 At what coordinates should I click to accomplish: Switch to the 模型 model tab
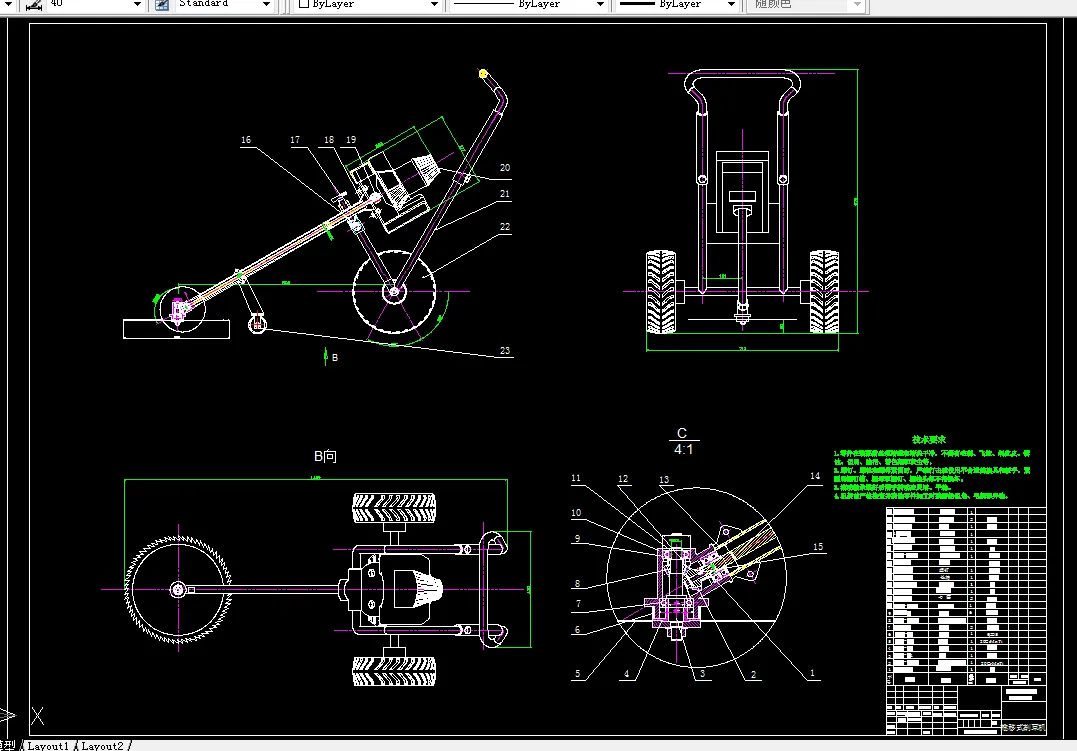[8, 746]
